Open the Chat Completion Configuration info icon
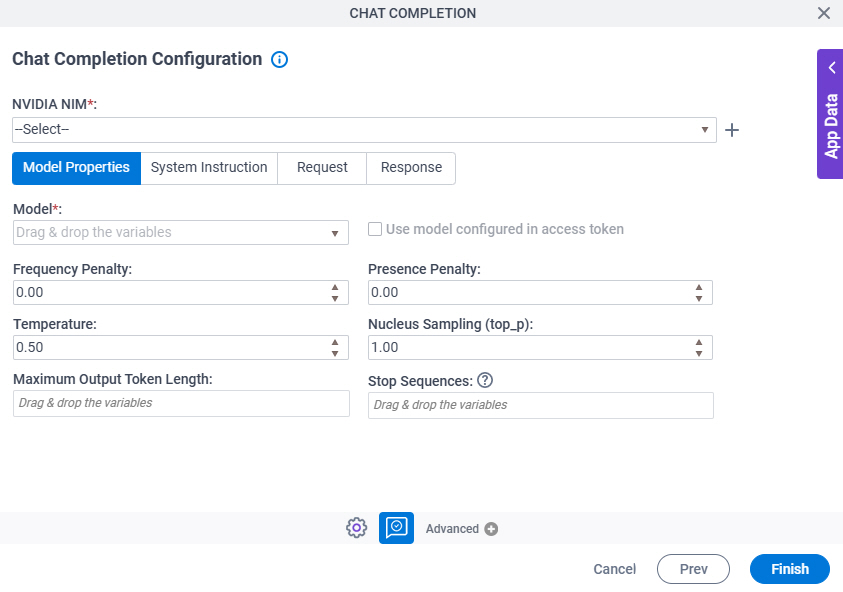Screen dimensions: 843x592 pyautogui.click(x=279, y=59)
